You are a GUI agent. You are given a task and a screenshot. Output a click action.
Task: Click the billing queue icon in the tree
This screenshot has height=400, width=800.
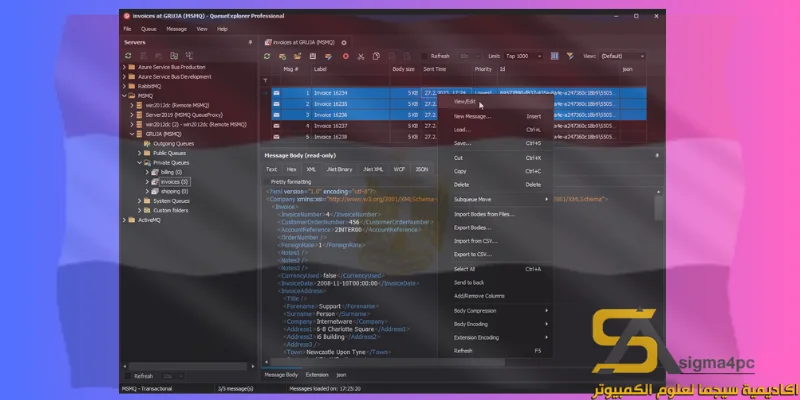(155, 172)
